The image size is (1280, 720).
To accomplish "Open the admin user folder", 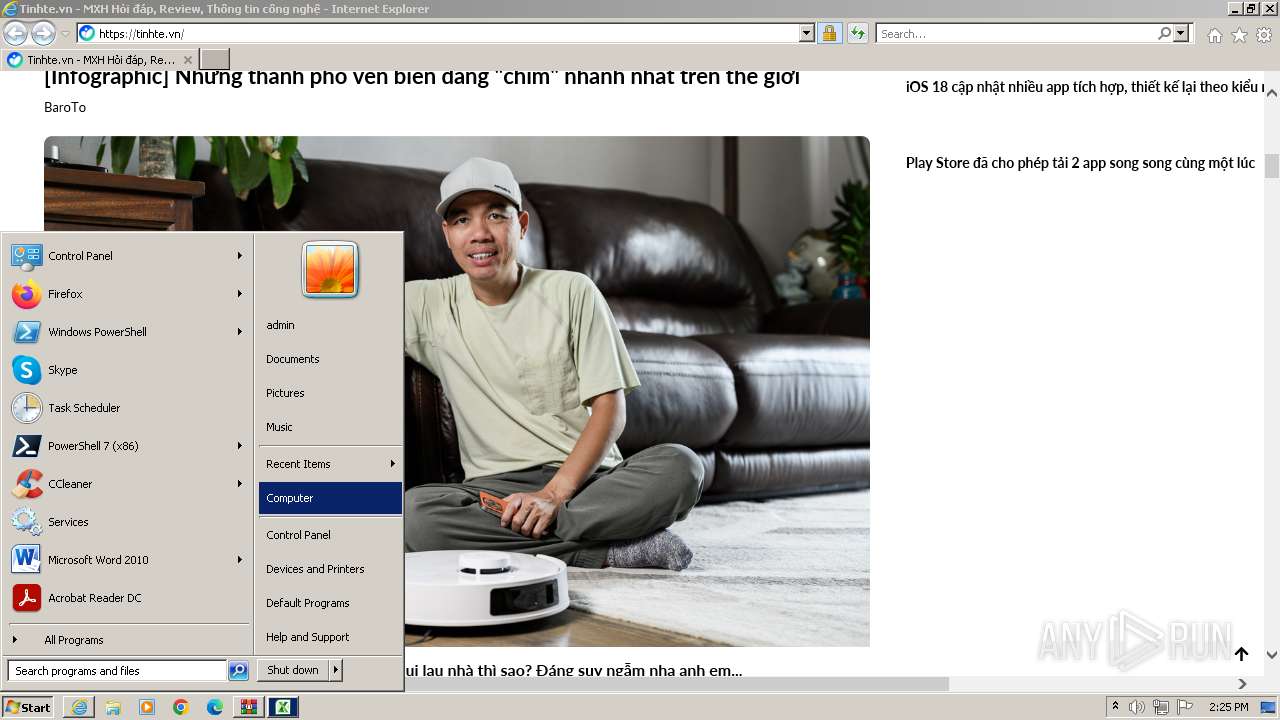I will [x=330, y=325].
